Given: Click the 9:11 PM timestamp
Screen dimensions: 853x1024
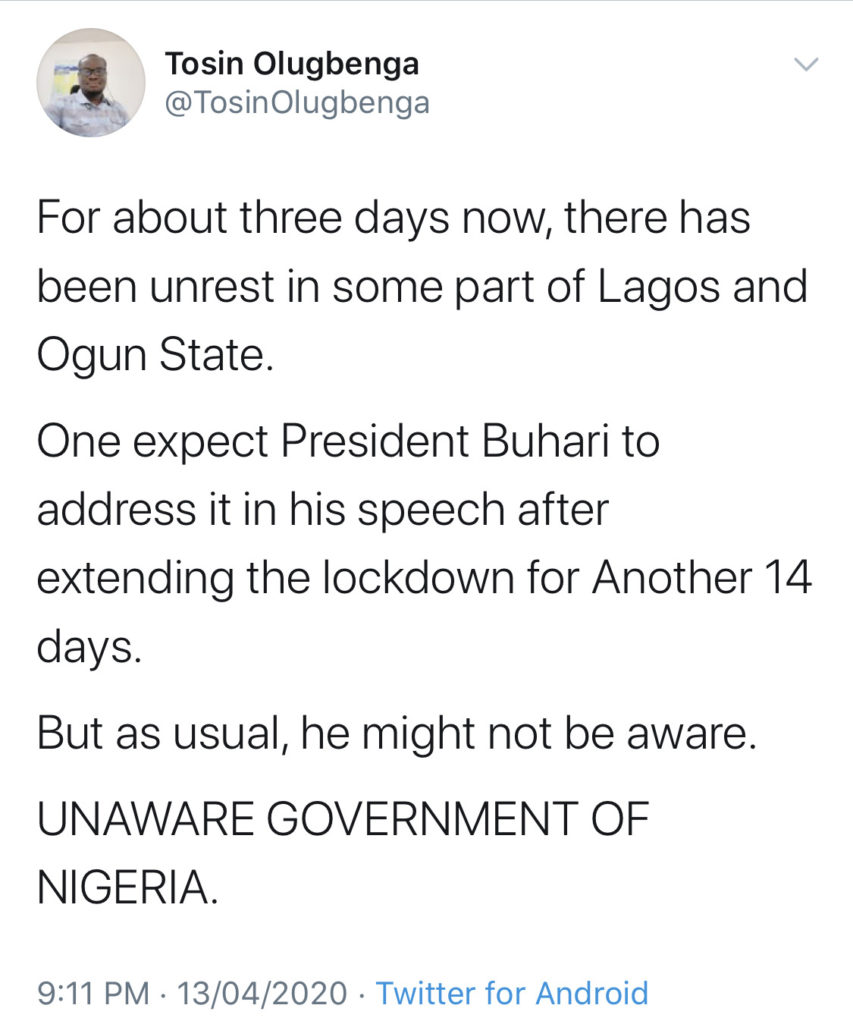Looking at the screenshot, I should tap(93, 993).
